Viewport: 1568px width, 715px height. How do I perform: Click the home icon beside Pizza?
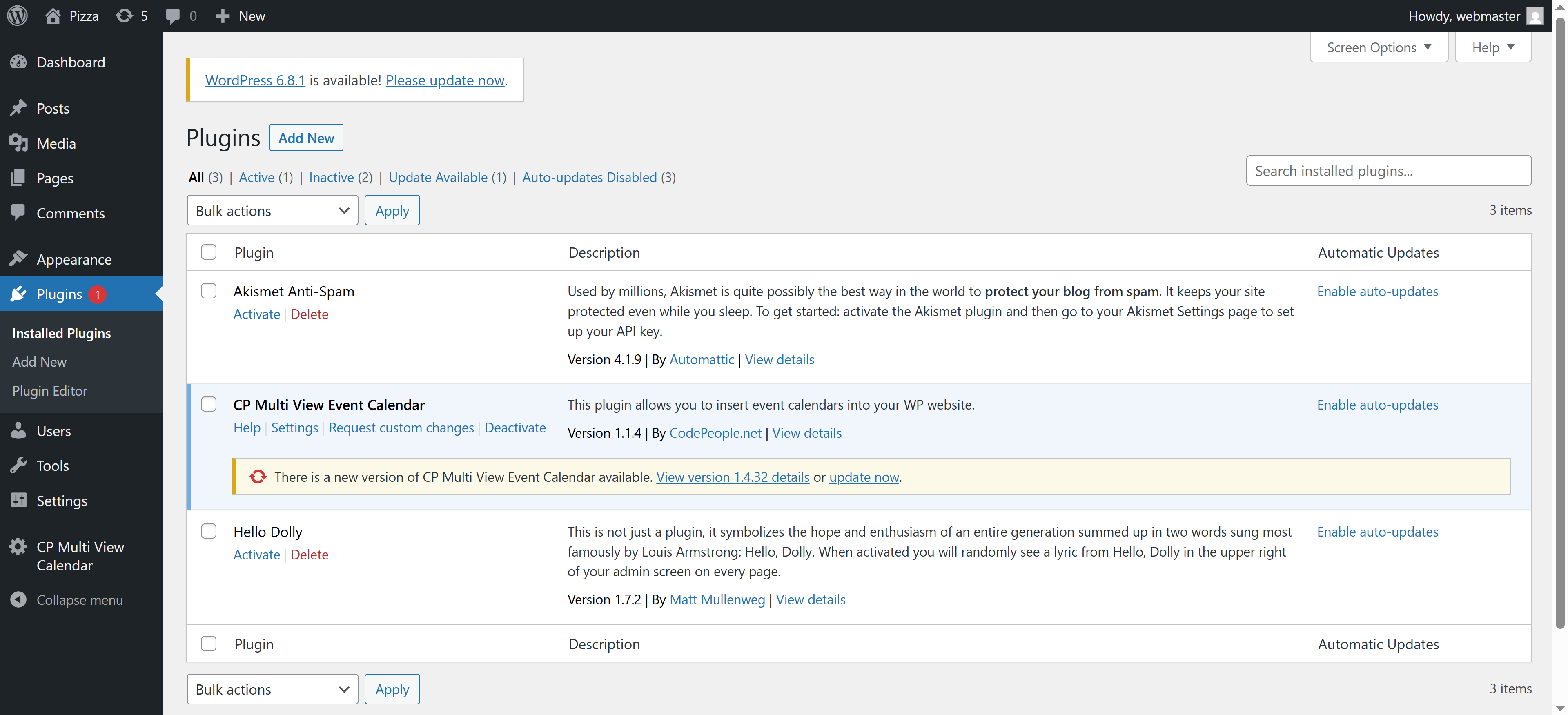click(53, 16)
